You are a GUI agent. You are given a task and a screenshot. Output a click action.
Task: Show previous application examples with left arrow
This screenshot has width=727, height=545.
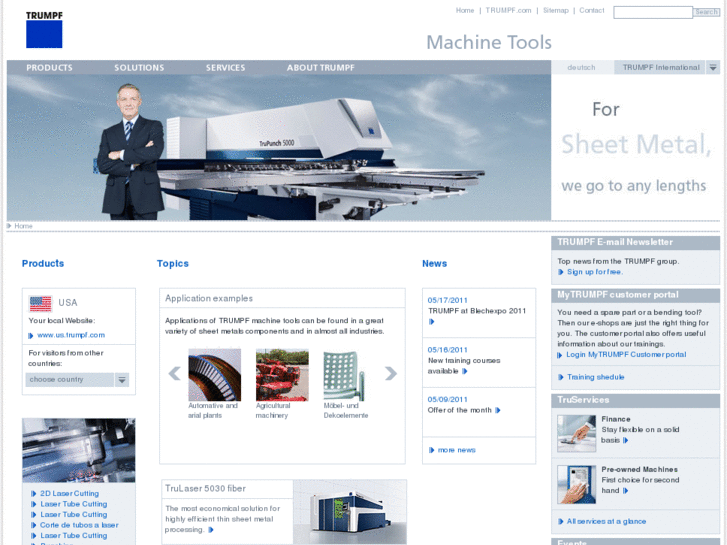pos(174,373)
